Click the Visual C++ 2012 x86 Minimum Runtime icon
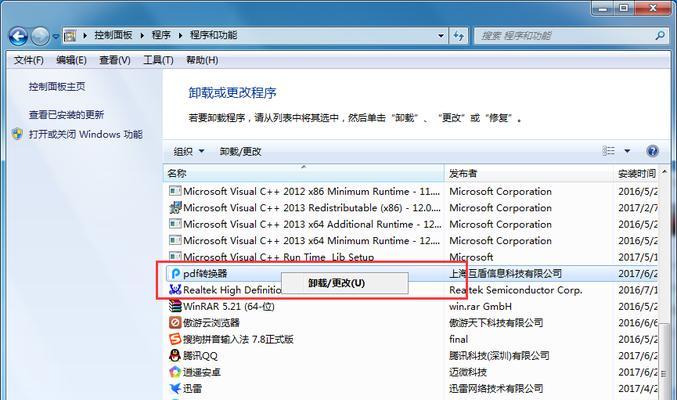Viewport: 677px width, 400px height. coord(175,191)
